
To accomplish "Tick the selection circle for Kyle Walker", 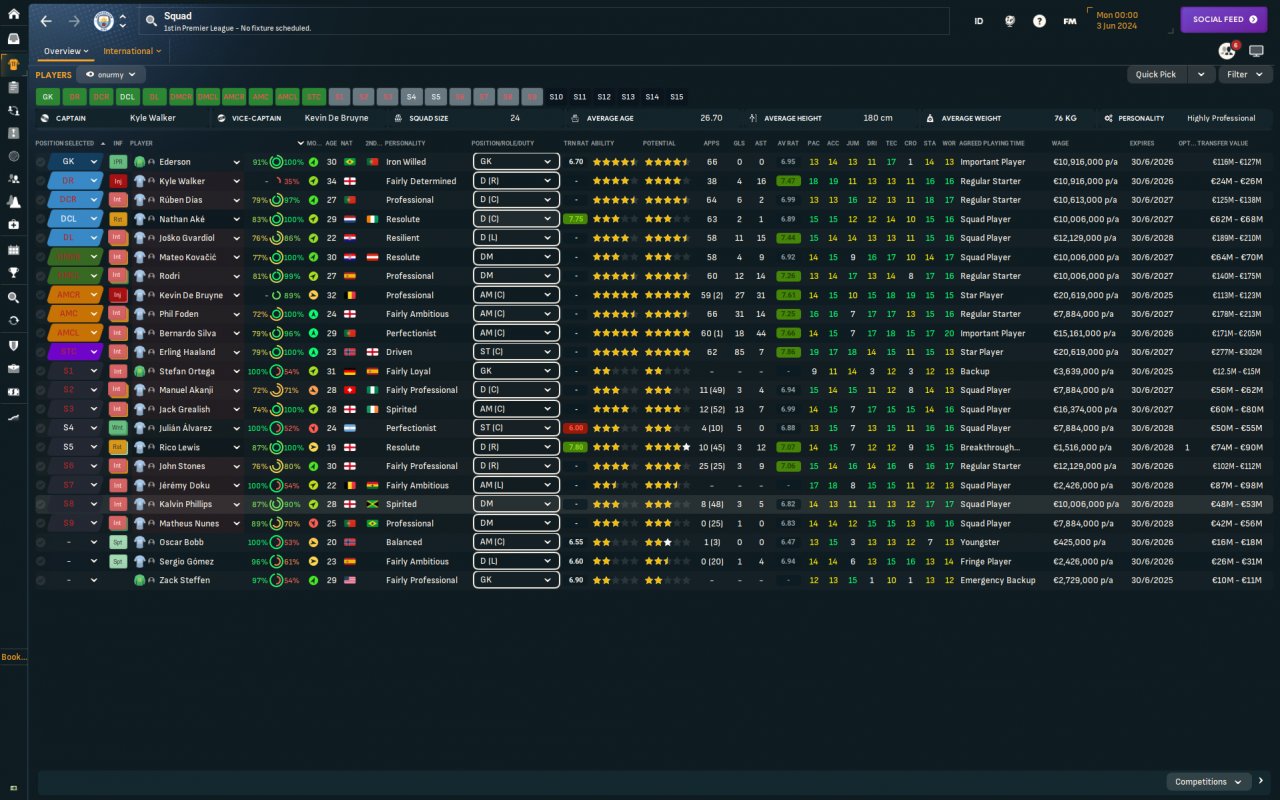I will pyautogui.click(x=41, y=181).
